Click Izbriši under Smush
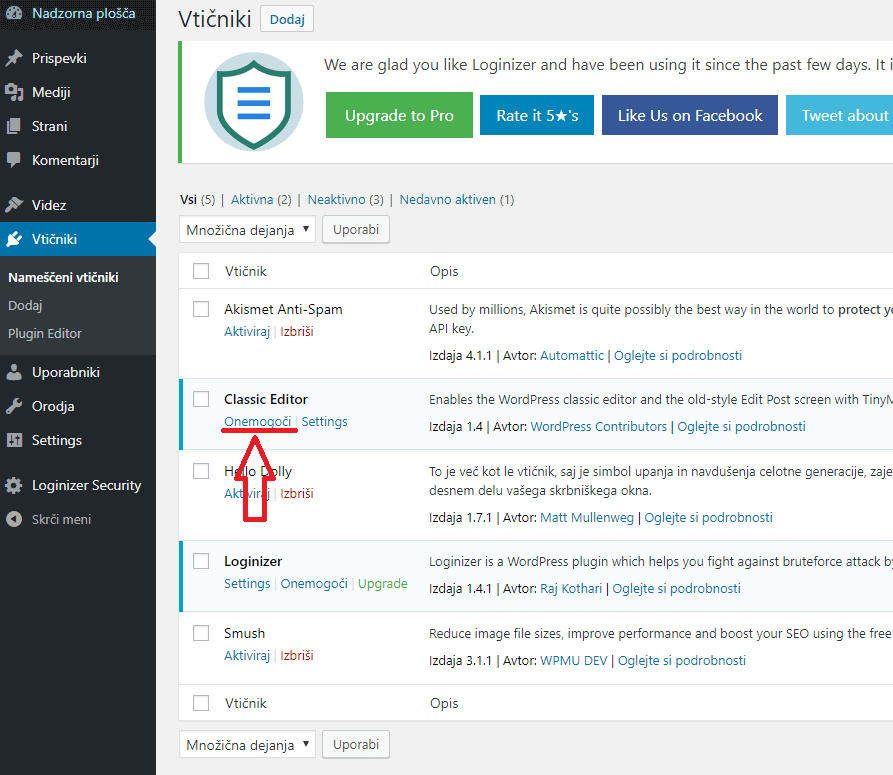This screenshot has height=775, width=893. [297, 655]
